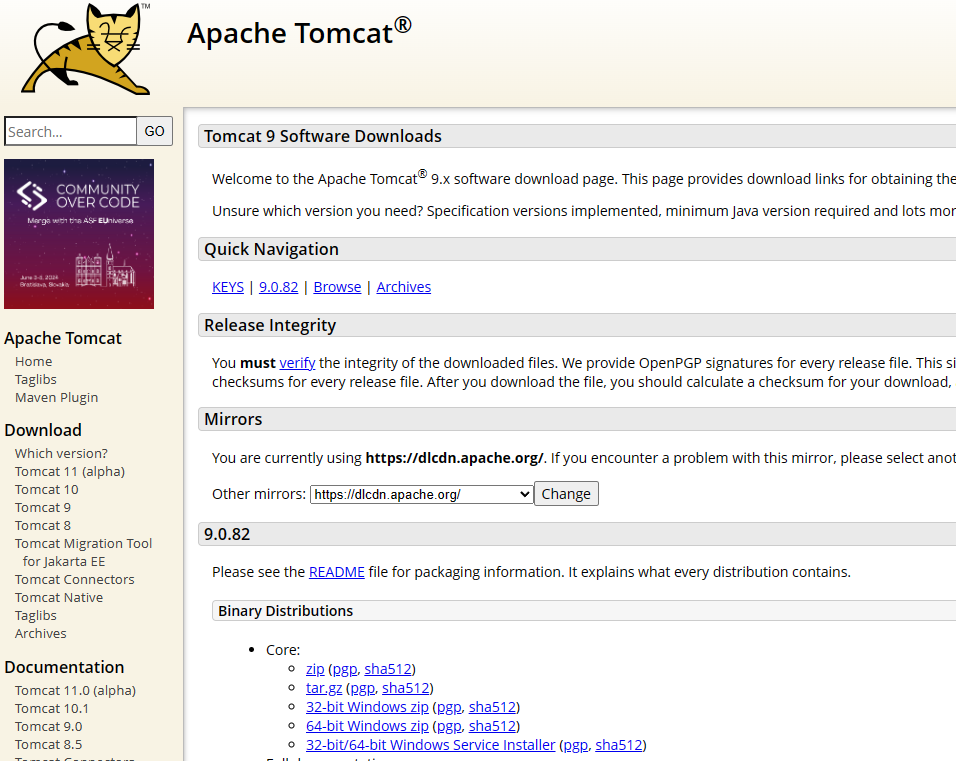Open Tomcat Migration Tool for Jakarta EE

pos(84,552)
